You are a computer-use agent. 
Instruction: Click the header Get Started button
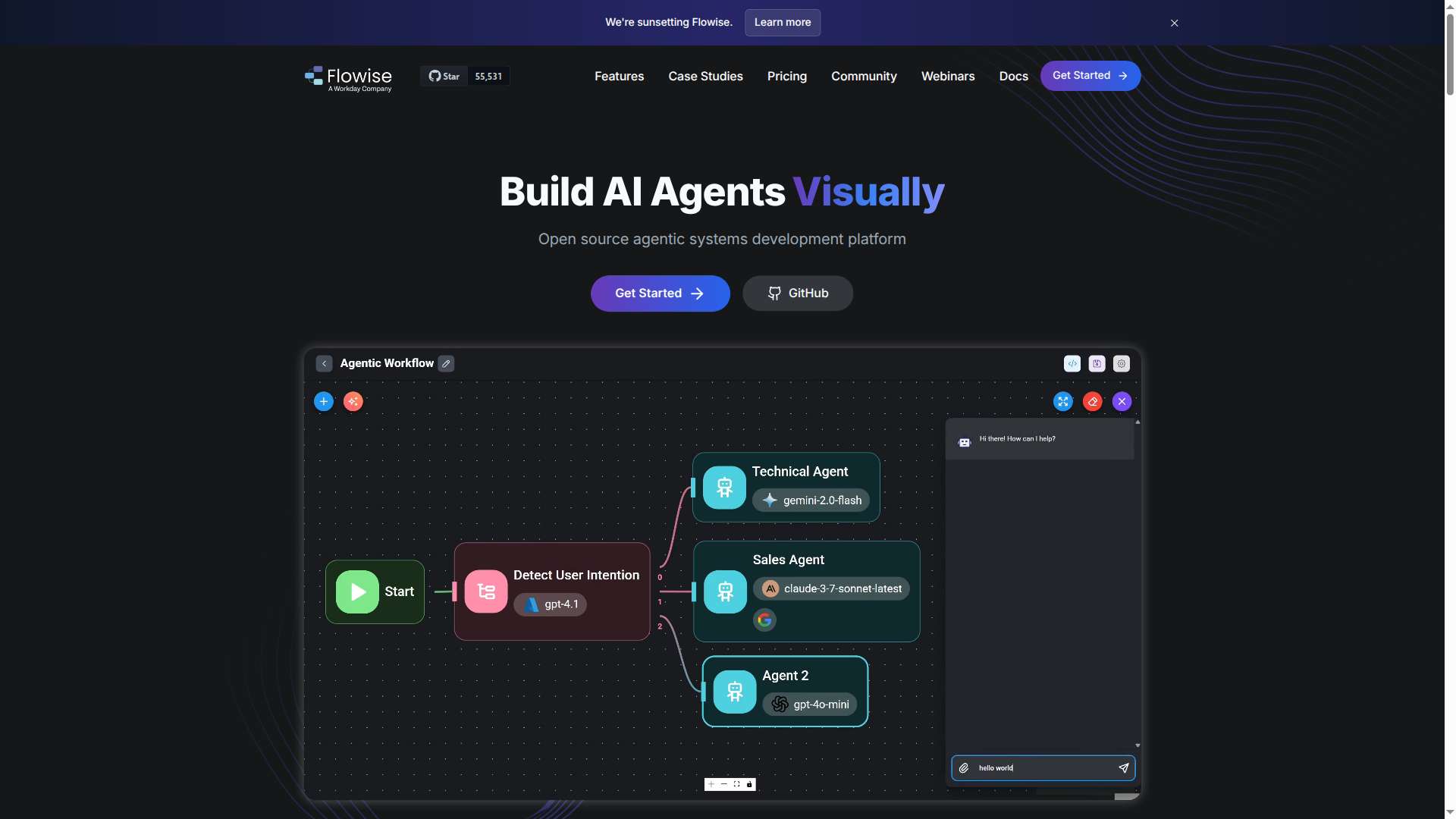click(x=1090, y=76)
